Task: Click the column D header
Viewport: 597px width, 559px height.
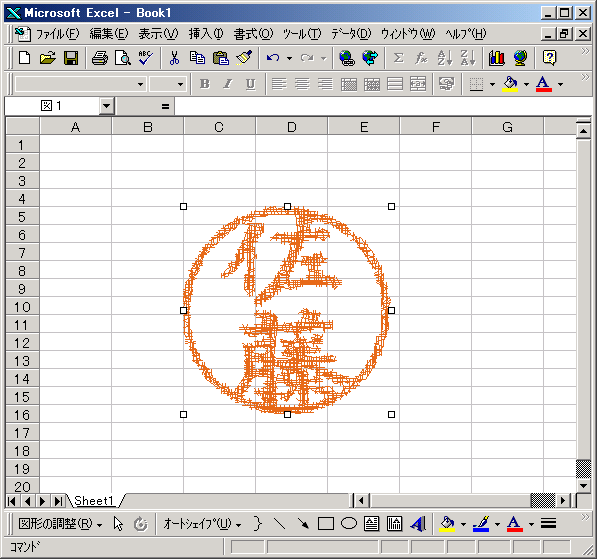Action: point(292,127)
